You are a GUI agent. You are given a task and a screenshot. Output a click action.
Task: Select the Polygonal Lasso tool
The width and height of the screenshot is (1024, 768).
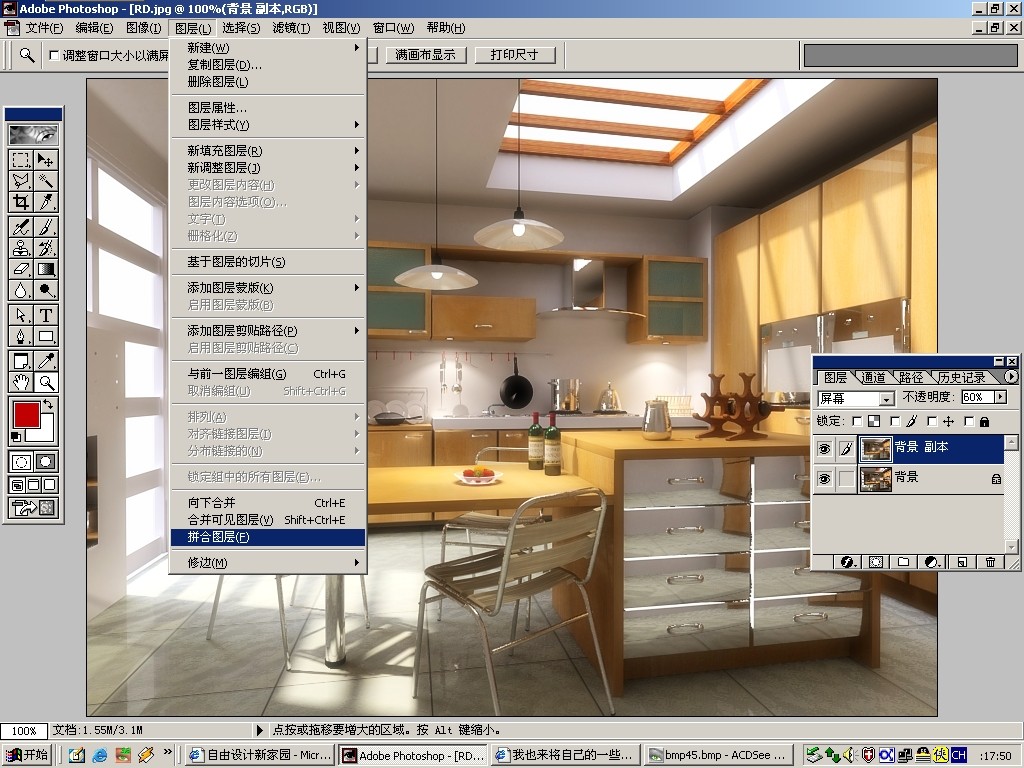tap(21, 181)
